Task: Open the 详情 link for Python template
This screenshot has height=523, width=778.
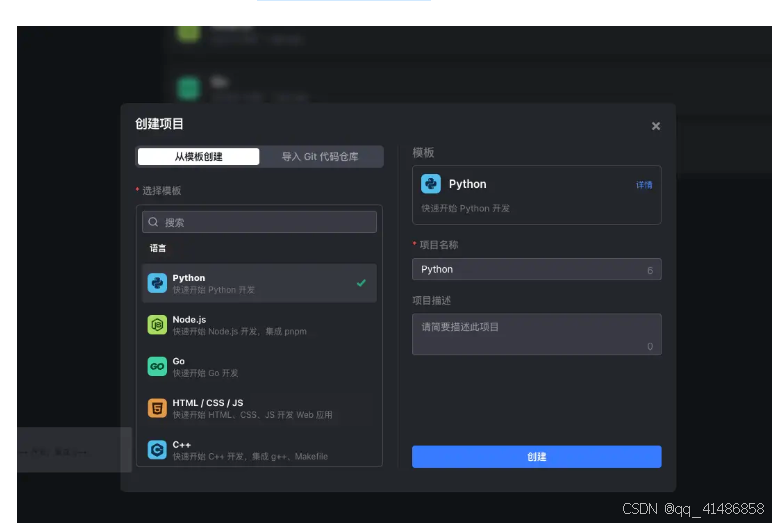Action: click(644, 185)
